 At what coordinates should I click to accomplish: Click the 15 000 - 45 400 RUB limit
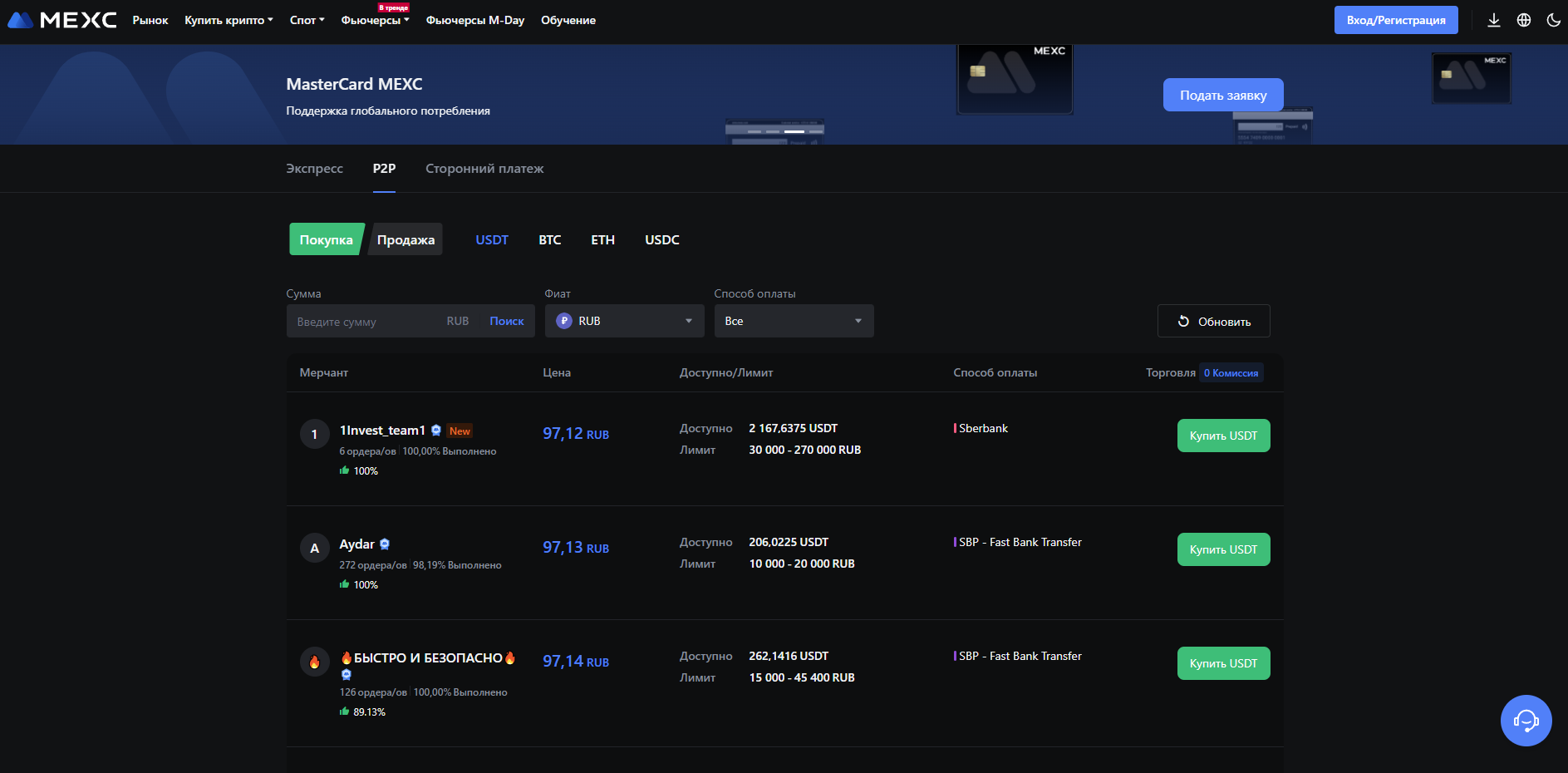tap(802, 677)
